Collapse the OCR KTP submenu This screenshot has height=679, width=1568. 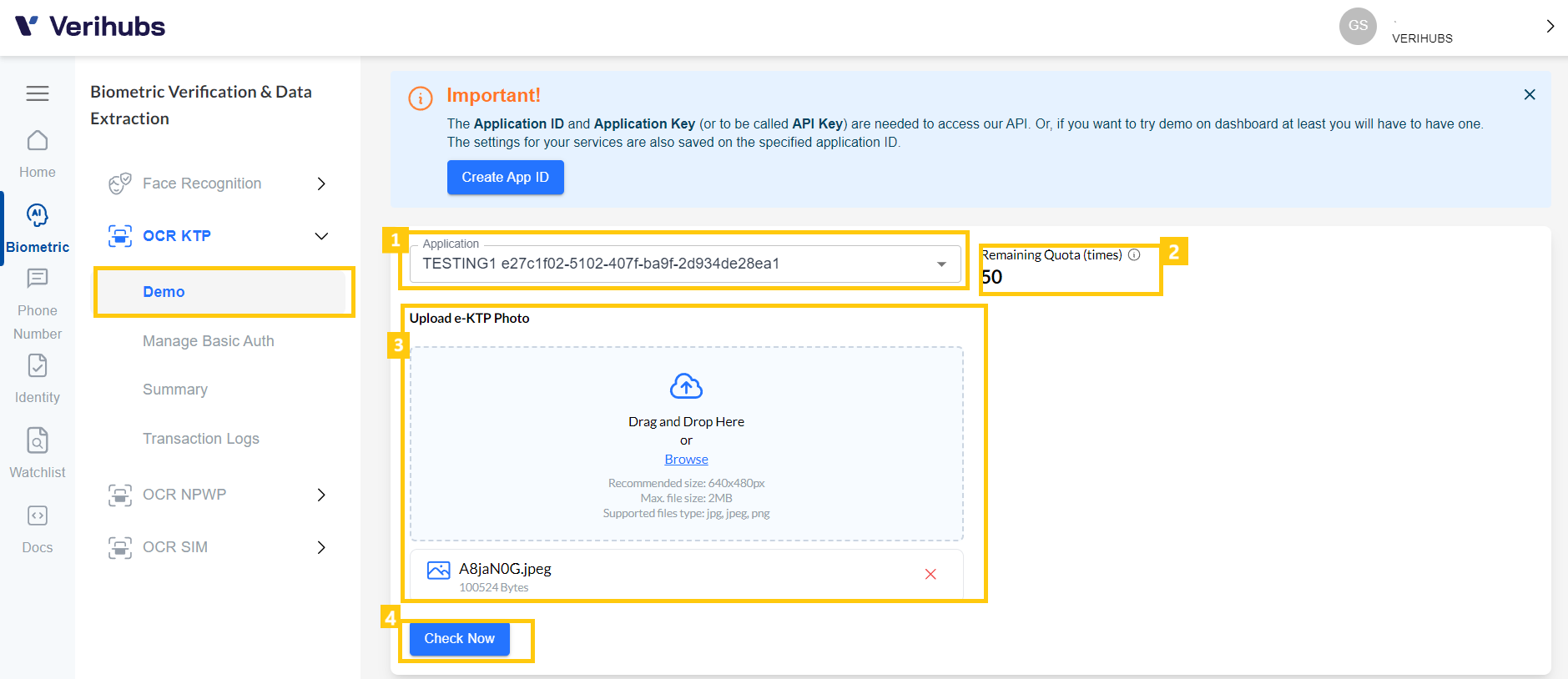[321, 236]
